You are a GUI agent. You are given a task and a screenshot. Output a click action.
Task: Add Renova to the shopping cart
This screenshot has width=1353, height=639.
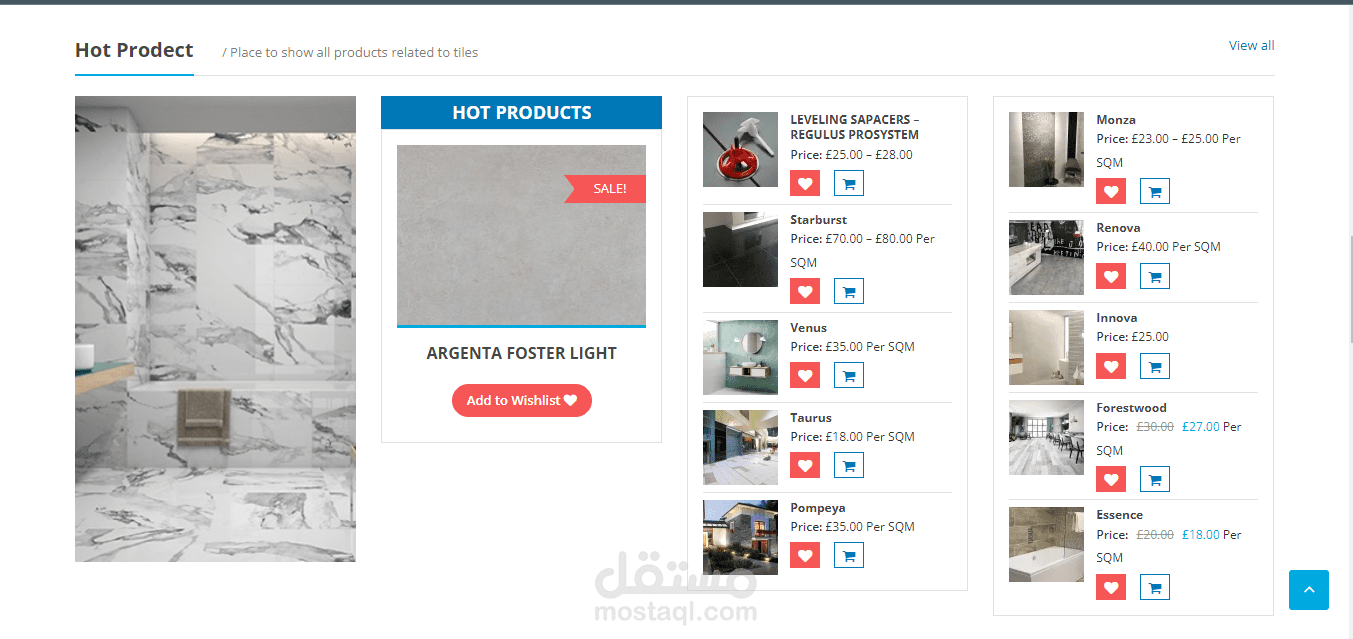[x=1155, y=276]
